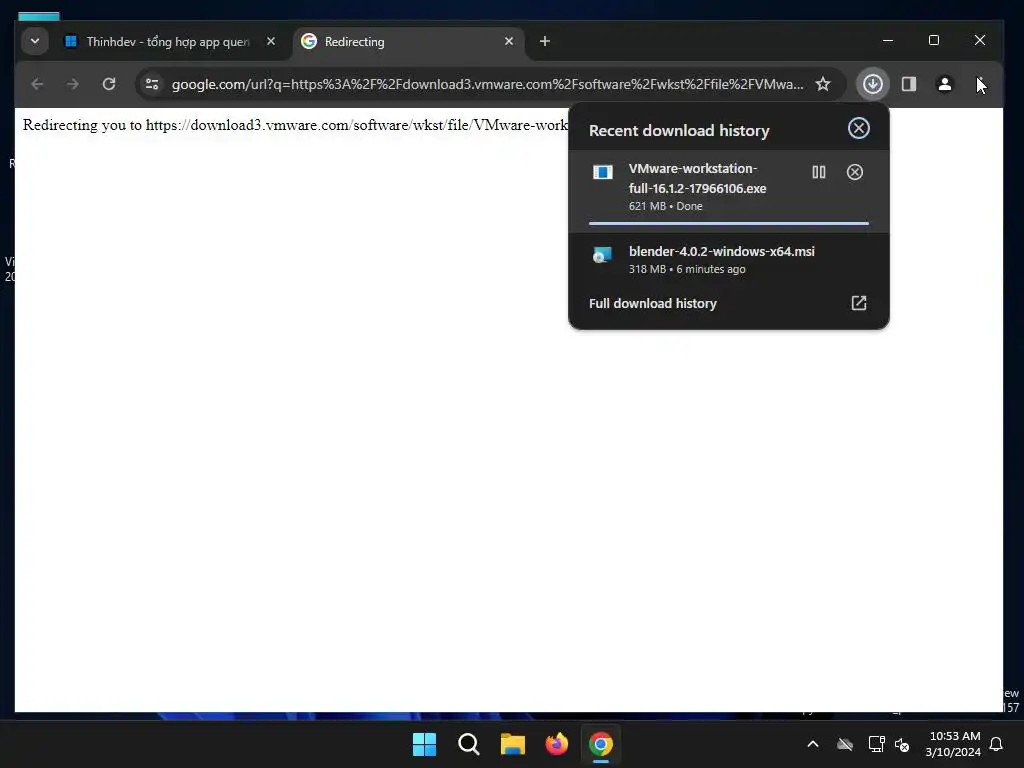
Task: Switch to the Redirecting tab
Action: (x=408, y=42)
